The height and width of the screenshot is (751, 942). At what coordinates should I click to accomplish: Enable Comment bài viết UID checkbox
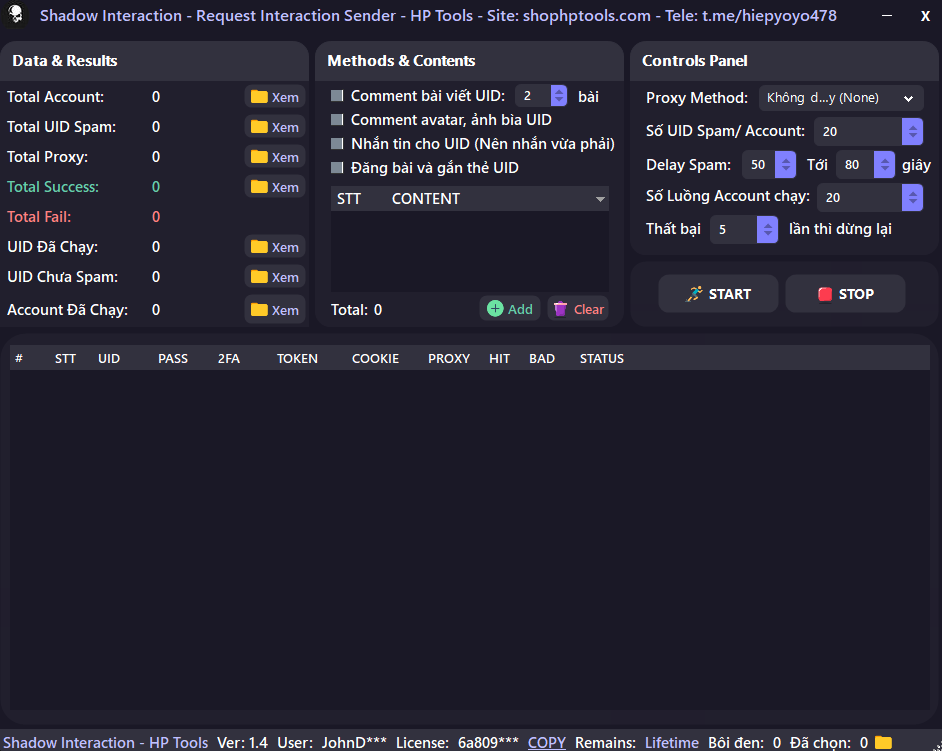tap(338, 96)
